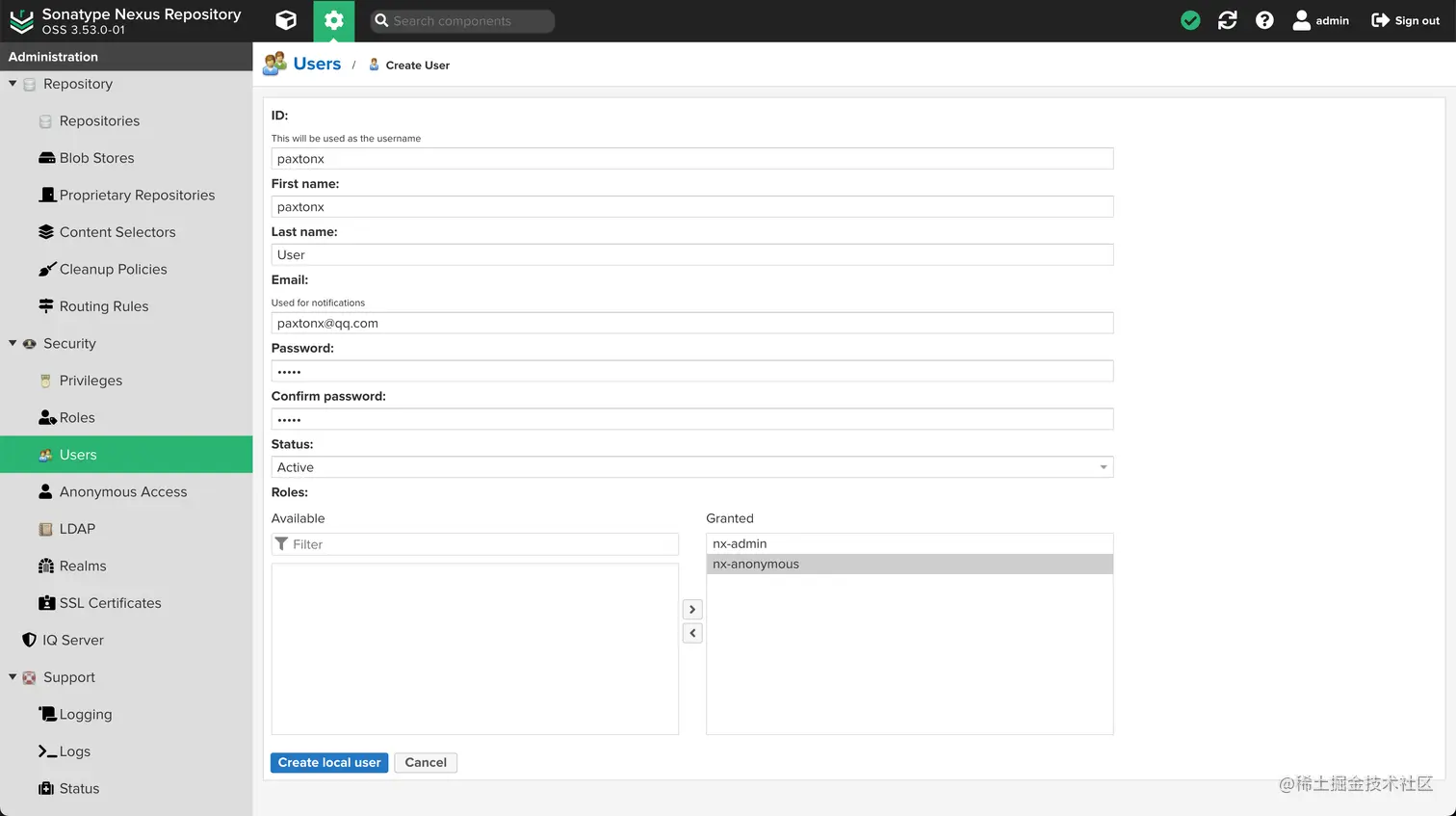
Task: Open Repositories in sidebar
Action: (x=99, y=120)
